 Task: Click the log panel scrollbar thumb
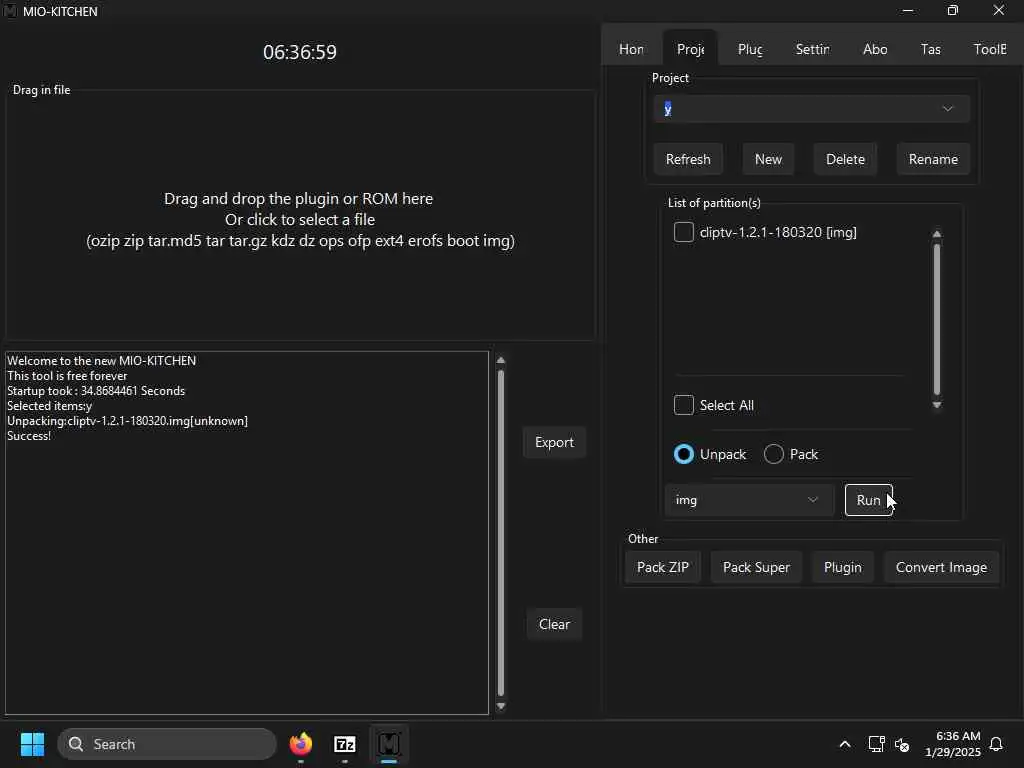[501, 533]
